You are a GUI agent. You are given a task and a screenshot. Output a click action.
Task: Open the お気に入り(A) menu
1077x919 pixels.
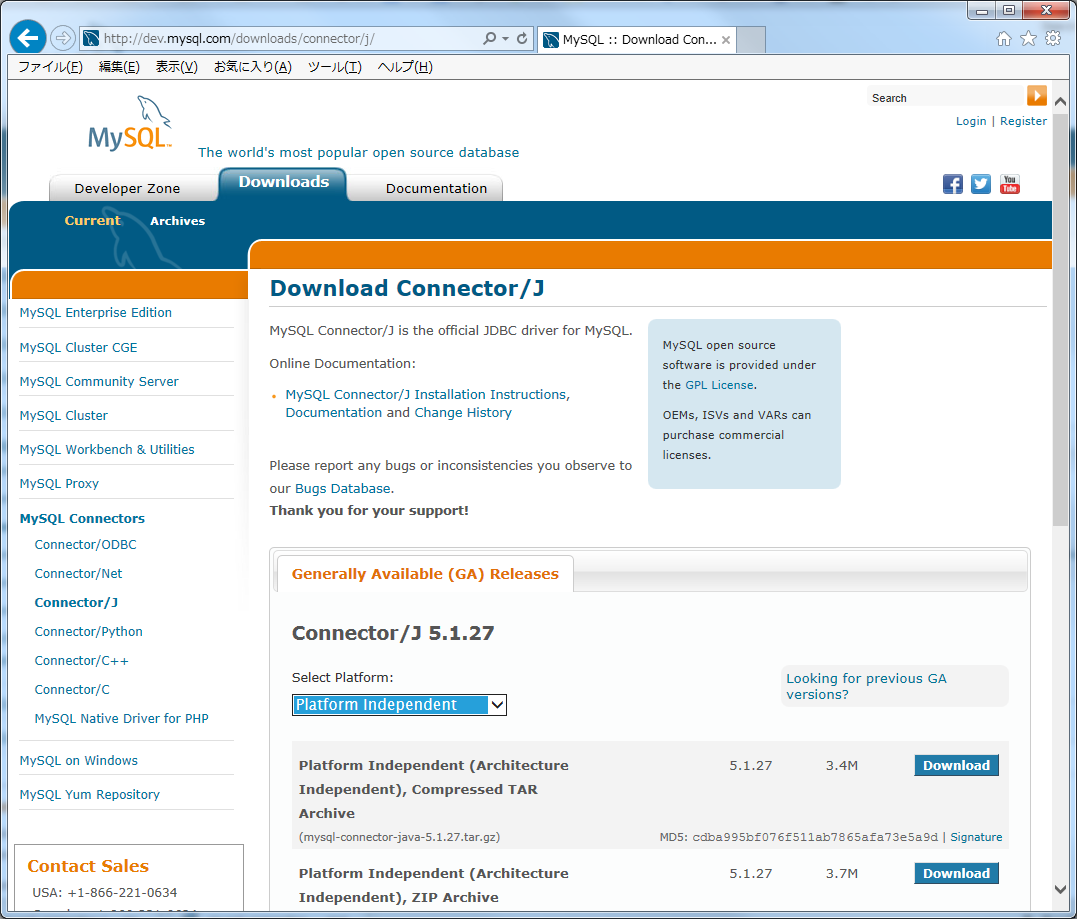pyautogui.click(x=253, y=67)
